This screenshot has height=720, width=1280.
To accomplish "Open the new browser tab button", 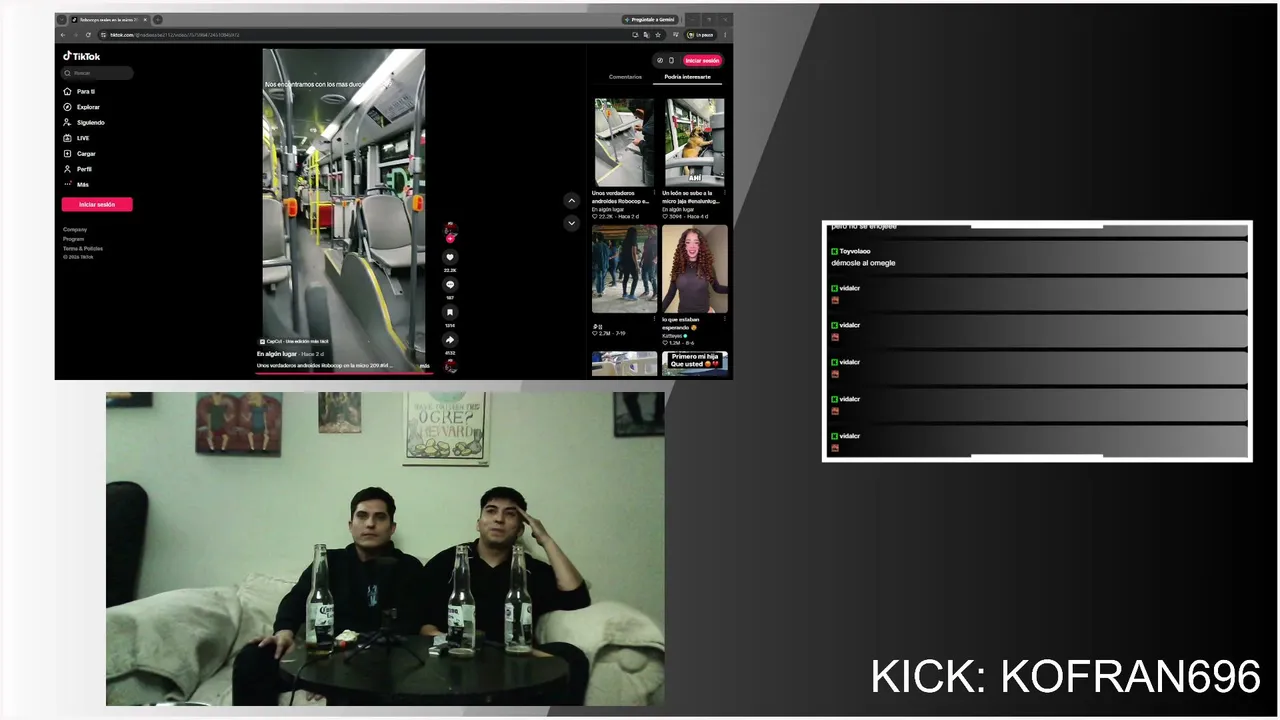I will [x=158, y=20].
